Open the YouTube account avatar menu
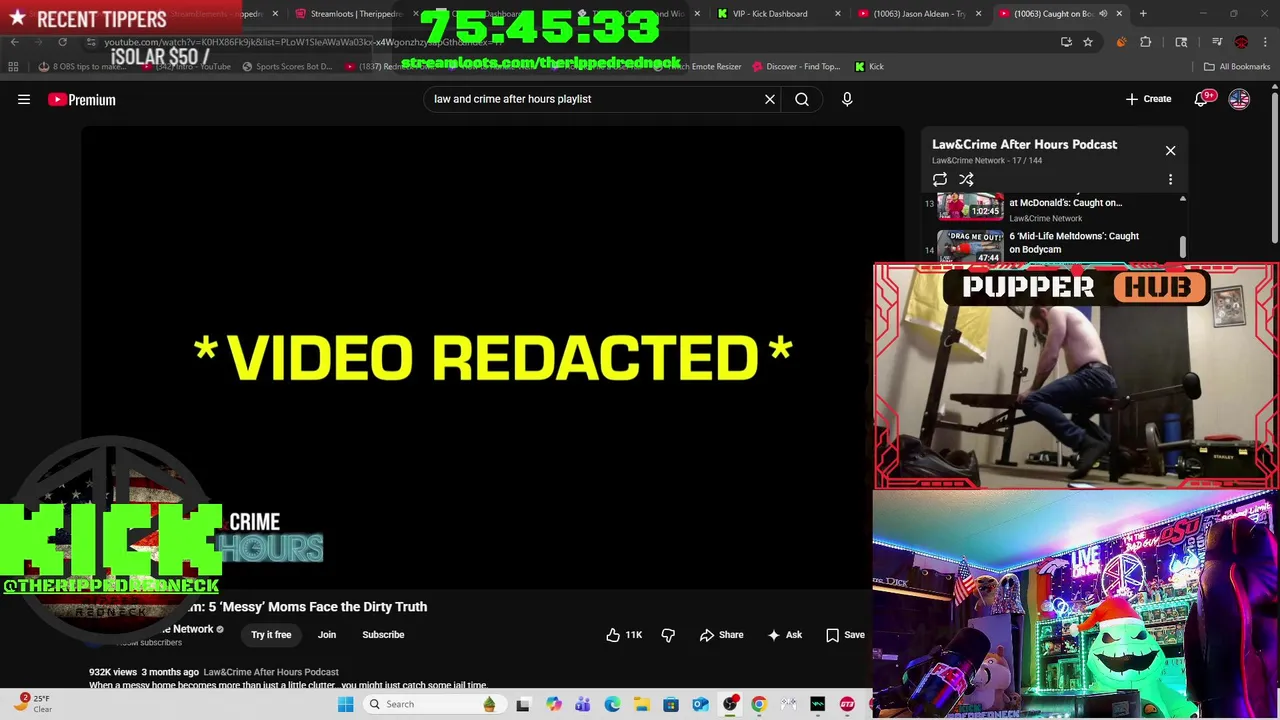Viewport: 1280px width, 720px height. point(1239,99)
